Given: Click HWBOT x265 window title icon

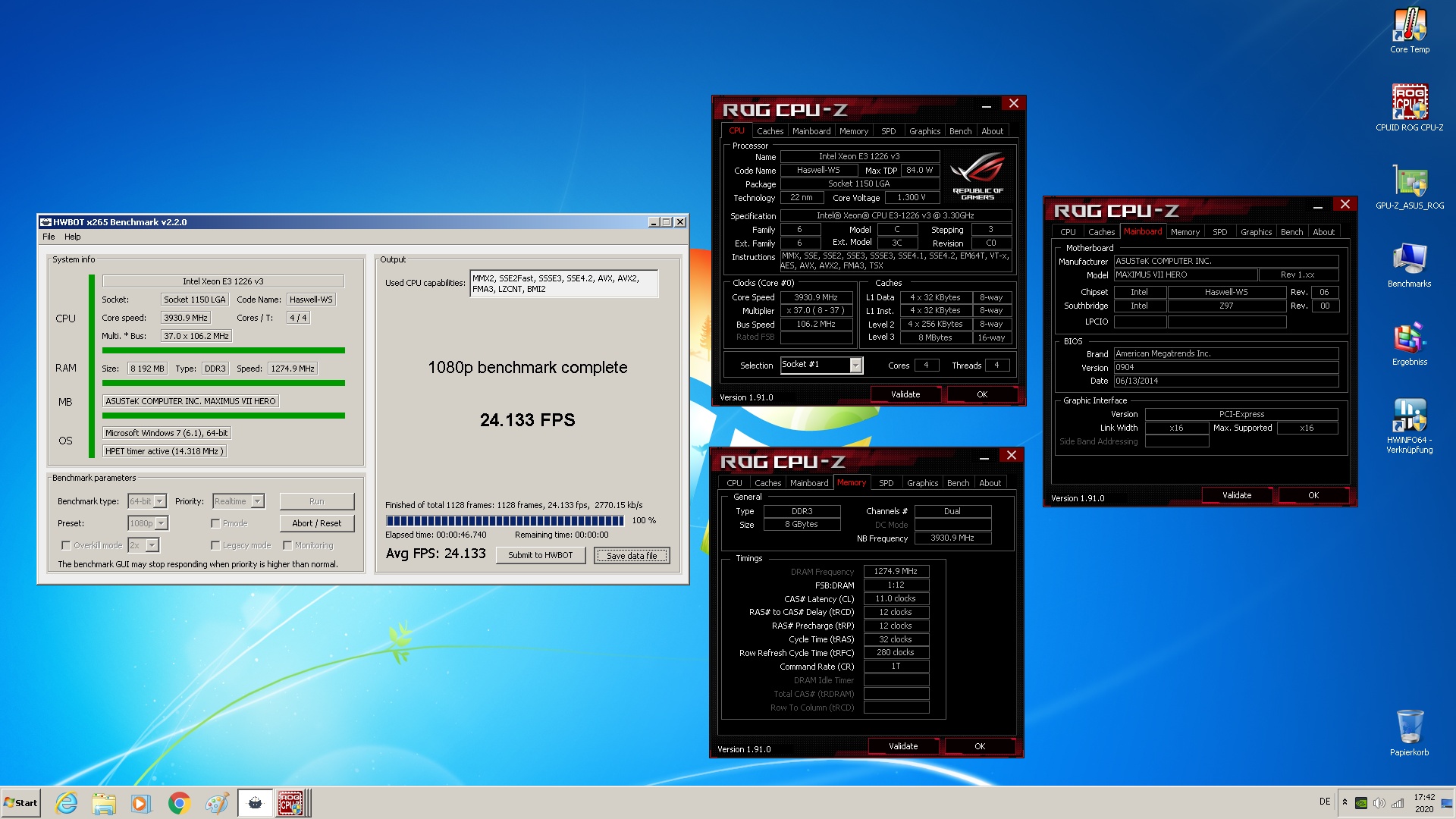Looking at the screenshot, I should (x=45, y=222).
